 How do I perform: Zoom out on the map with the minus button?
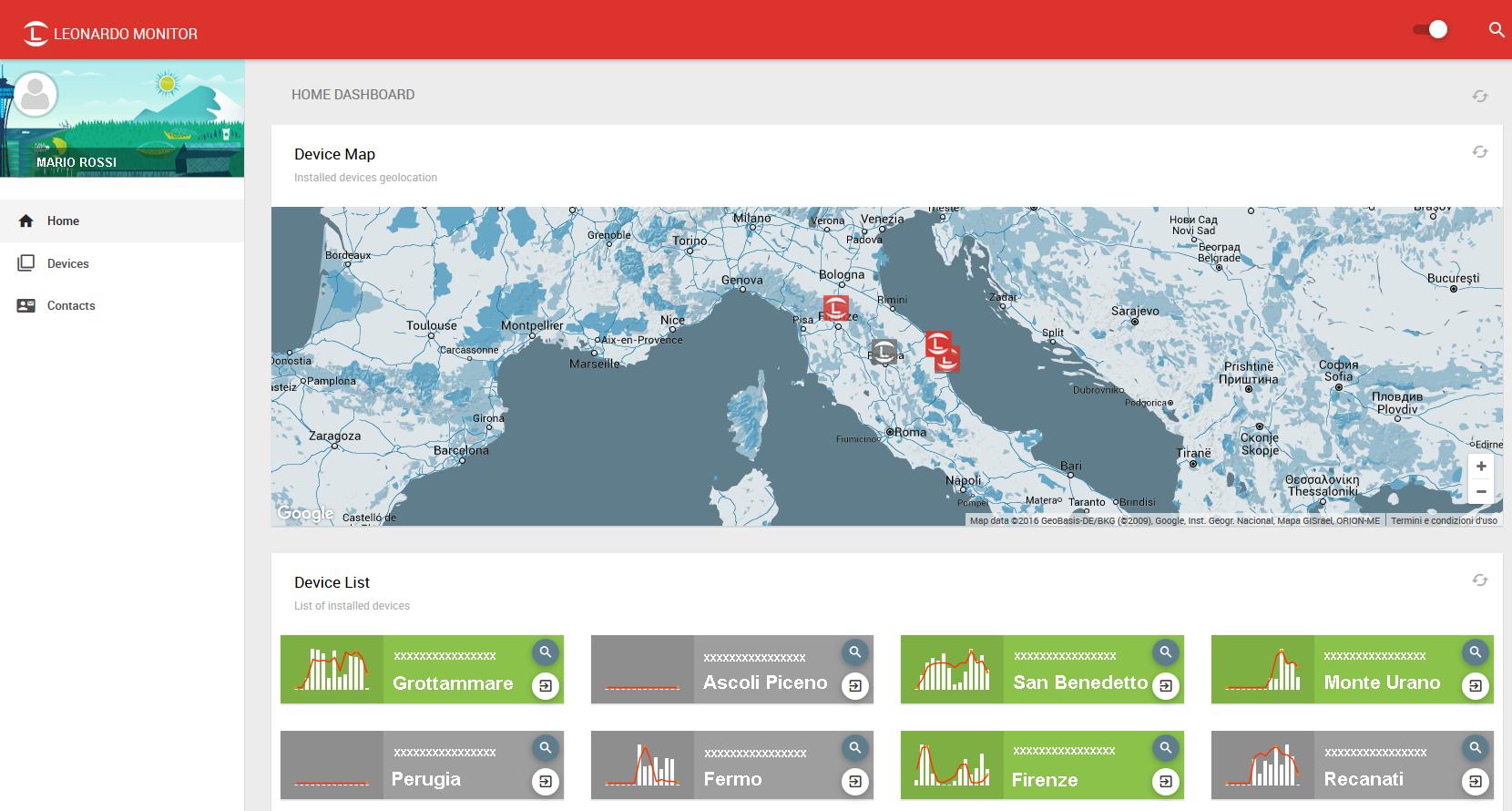(x=1481, y=491)
